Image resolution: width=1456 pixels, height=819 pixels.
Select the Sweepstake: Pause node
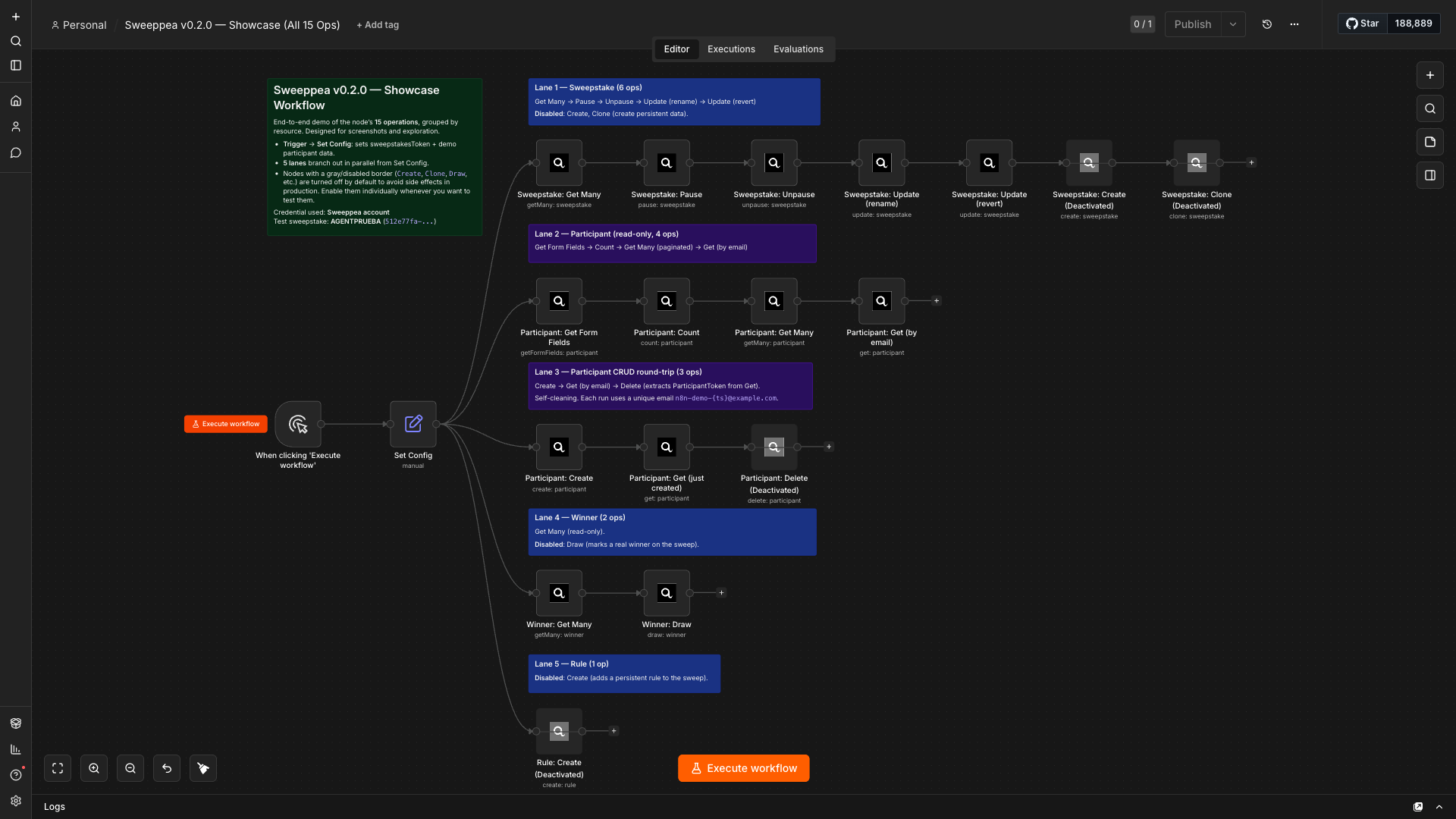click(667, 162)
